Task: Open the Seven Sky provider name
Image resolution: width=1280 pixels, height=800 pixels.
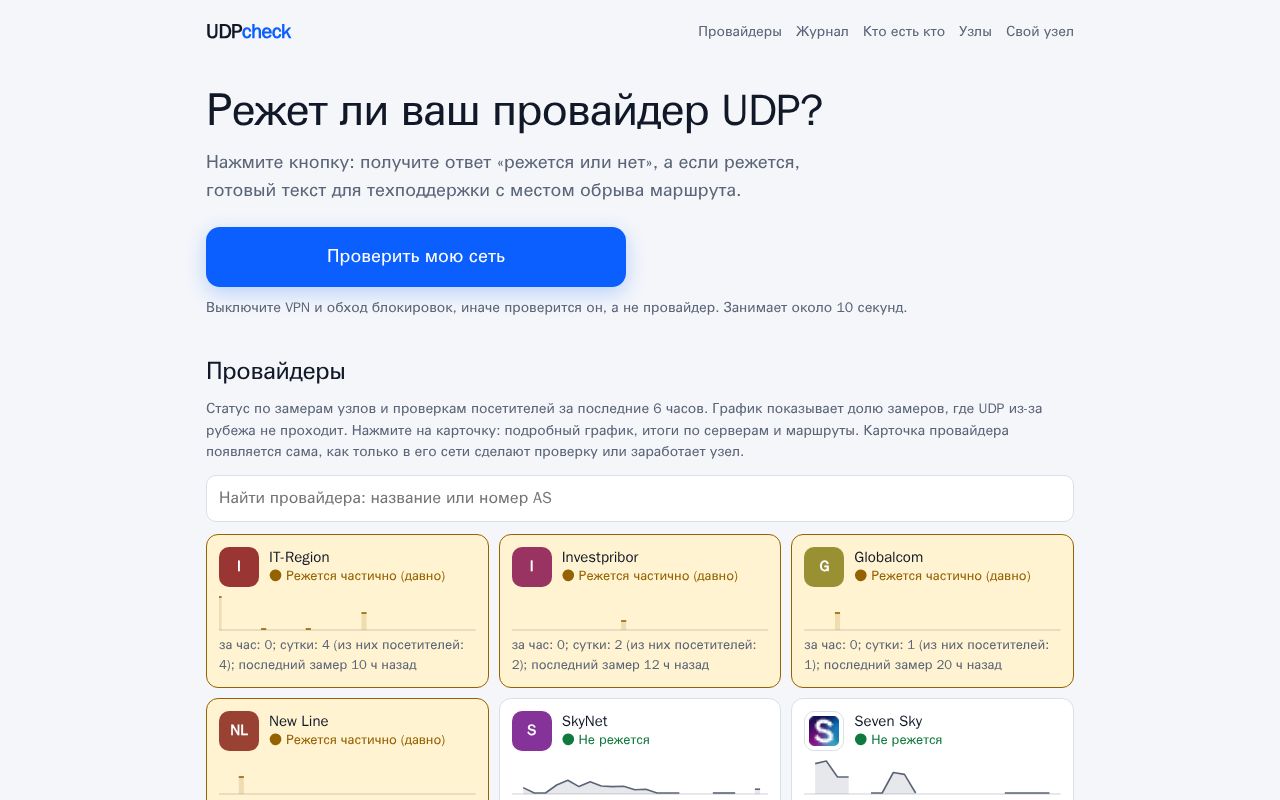Action: point(888,721)
